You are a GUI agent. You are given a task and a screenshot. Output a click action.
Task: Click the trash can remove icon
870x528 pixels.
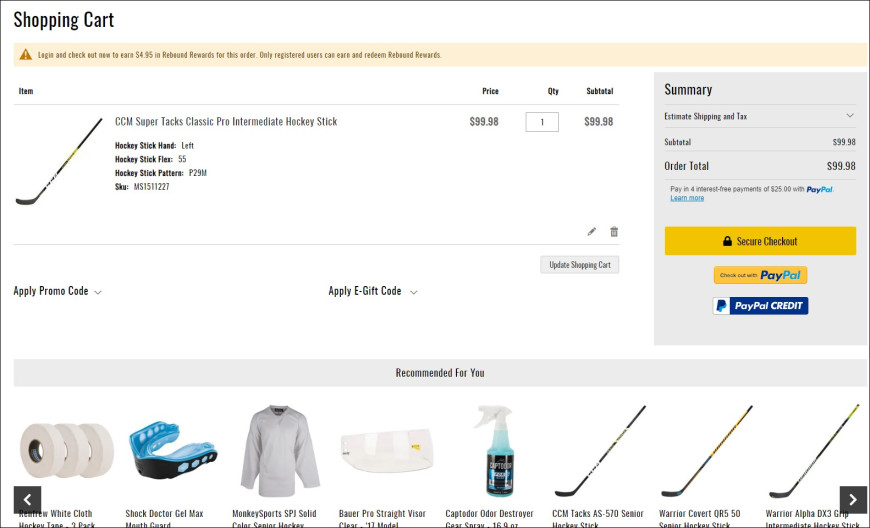(614, 232)
